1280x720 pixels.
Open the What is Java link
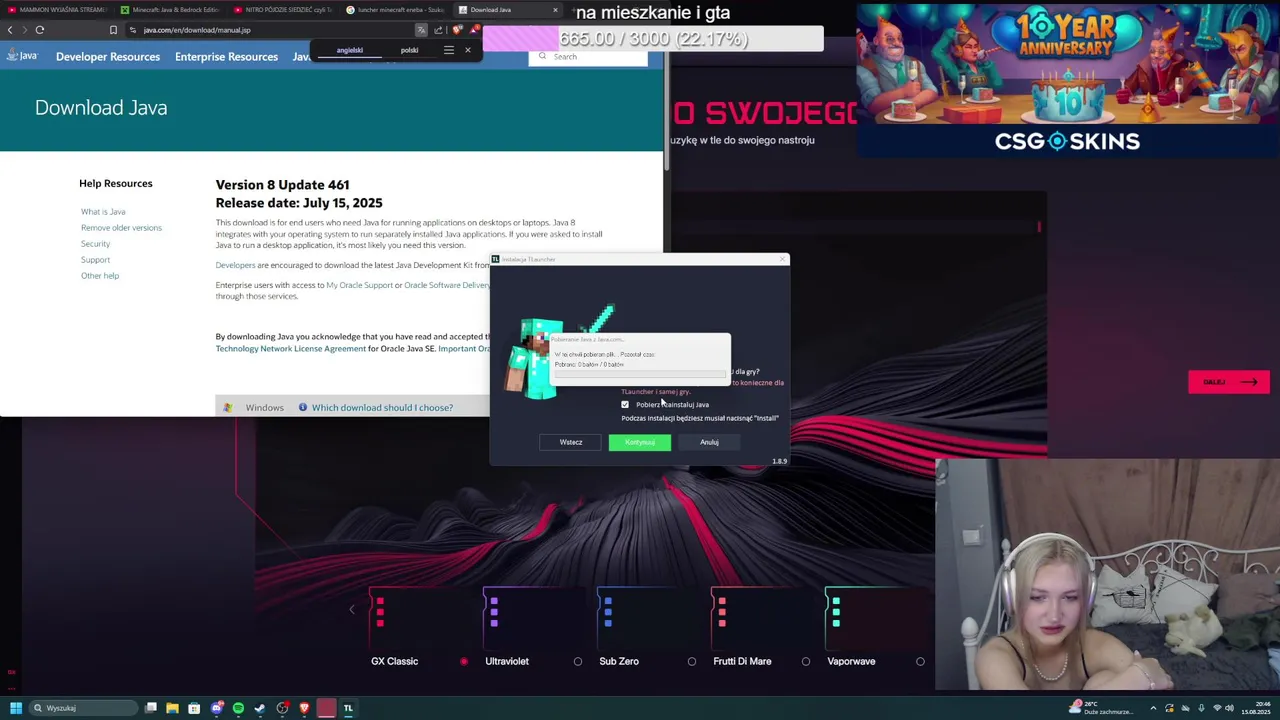103,212
